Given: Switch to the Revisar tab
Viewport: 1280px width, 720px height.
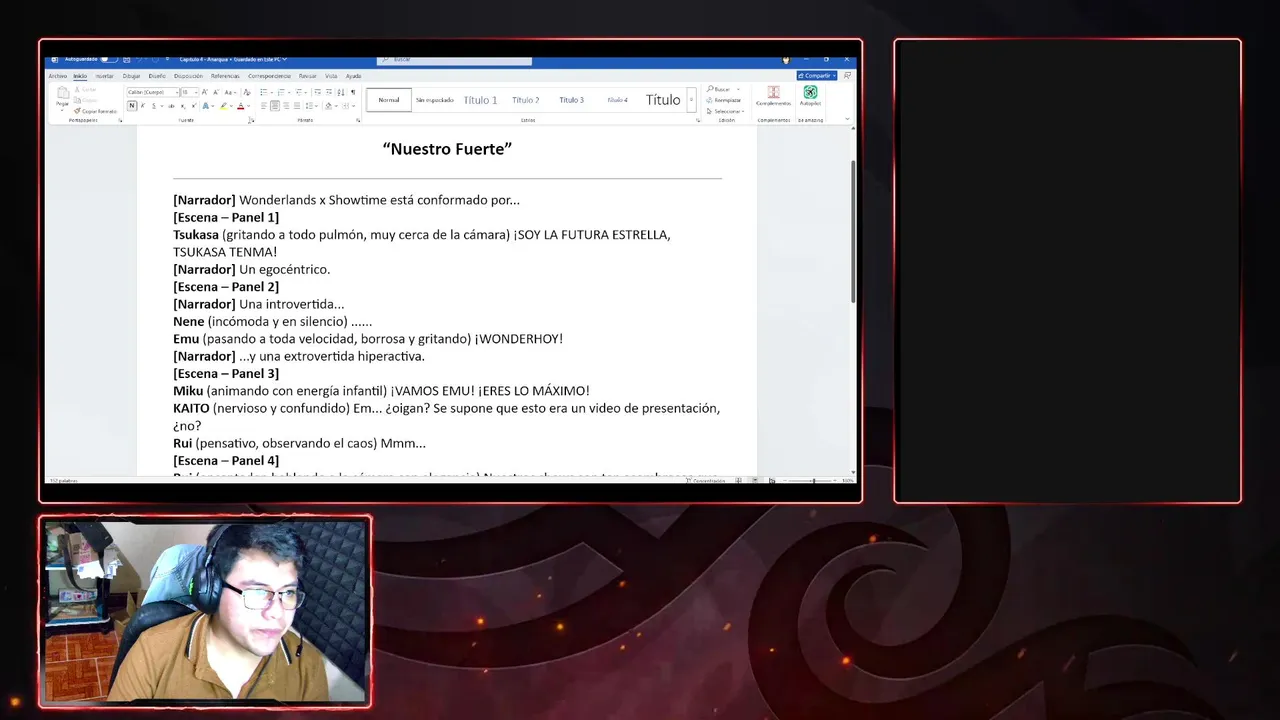Looking at the screenshot, I should click(307, 76).
